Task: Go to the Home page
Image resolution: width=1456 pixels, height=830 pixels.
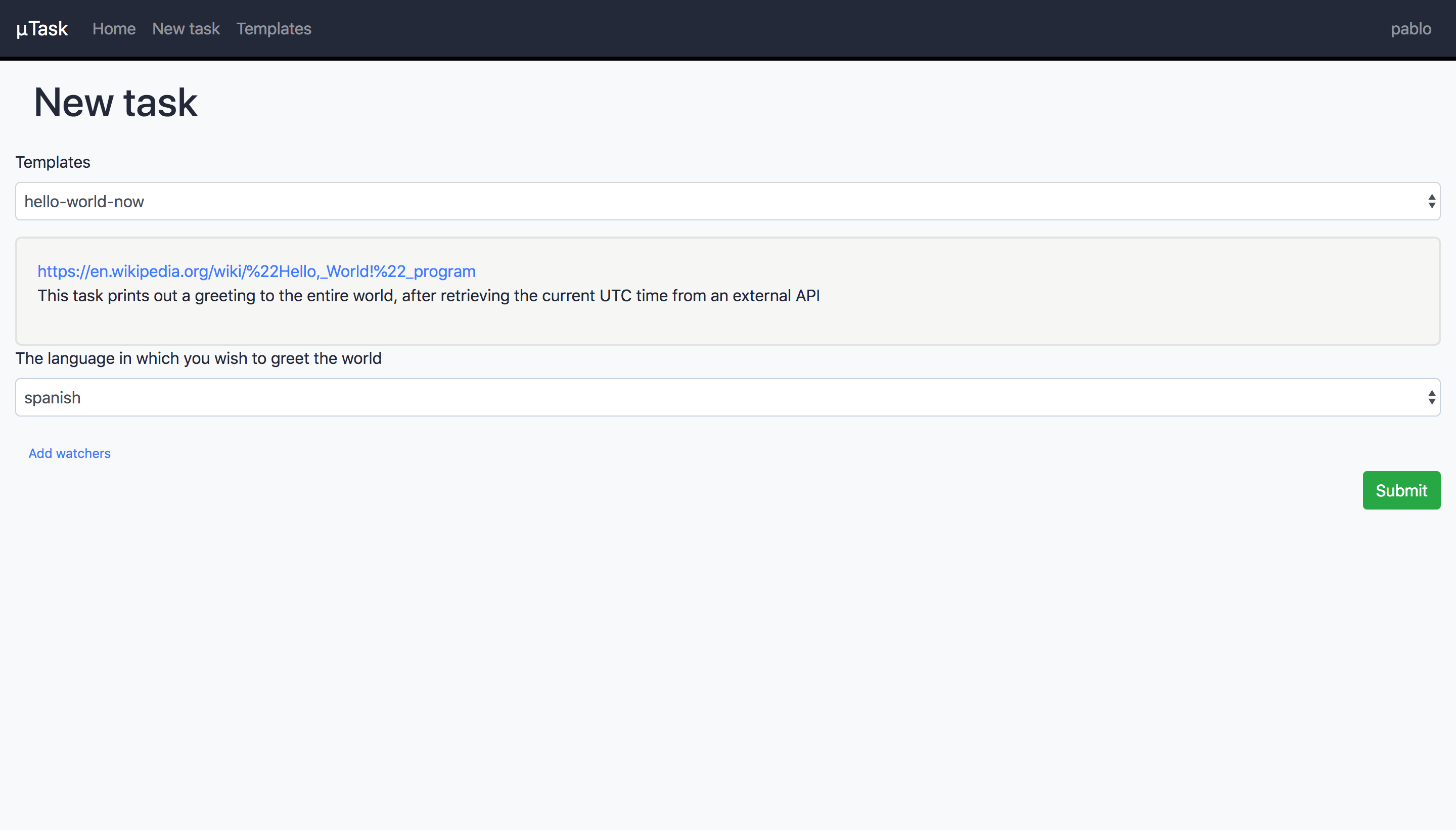Action: coord(114,28)
